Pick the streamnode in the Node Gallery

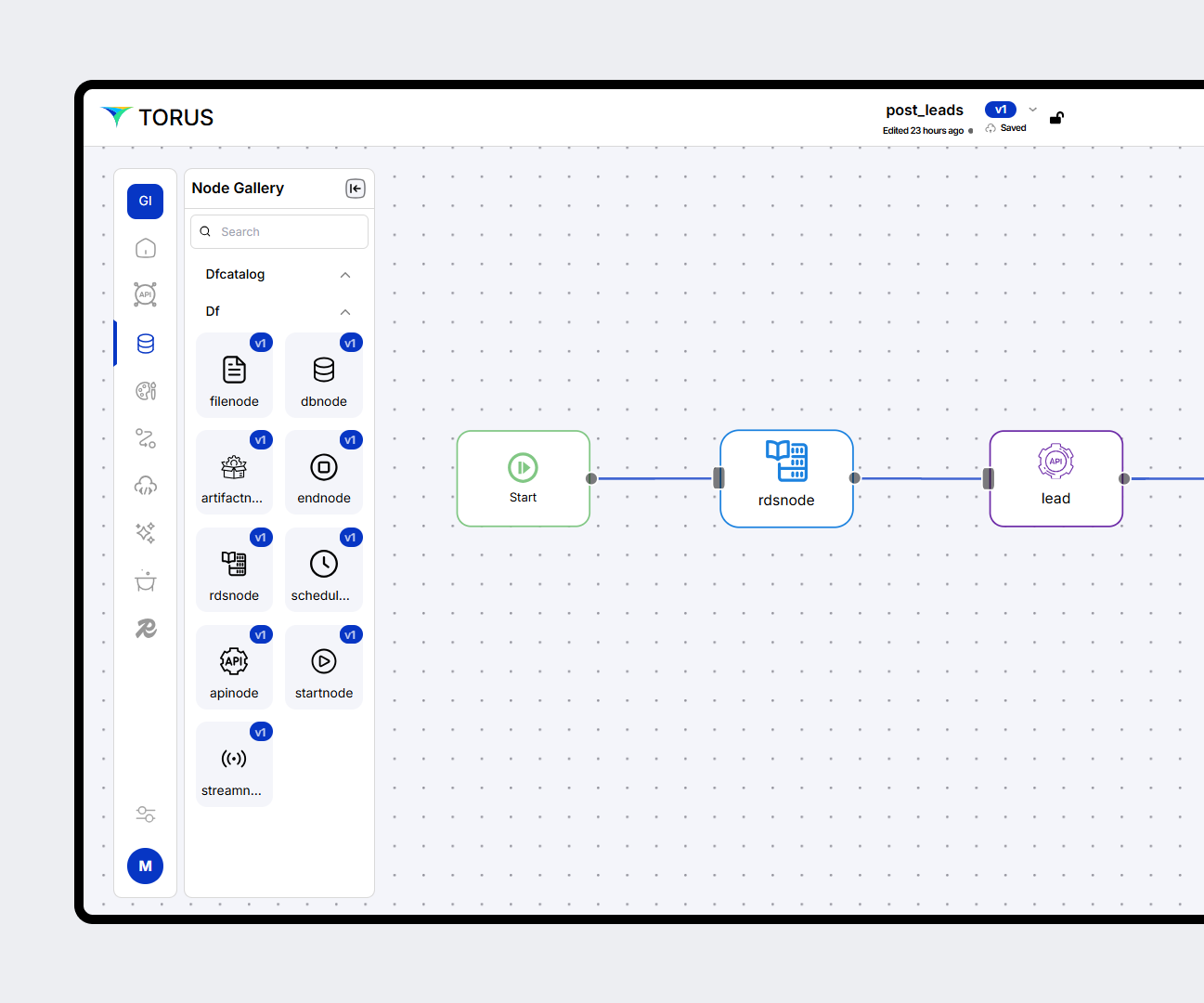(234, 763)
